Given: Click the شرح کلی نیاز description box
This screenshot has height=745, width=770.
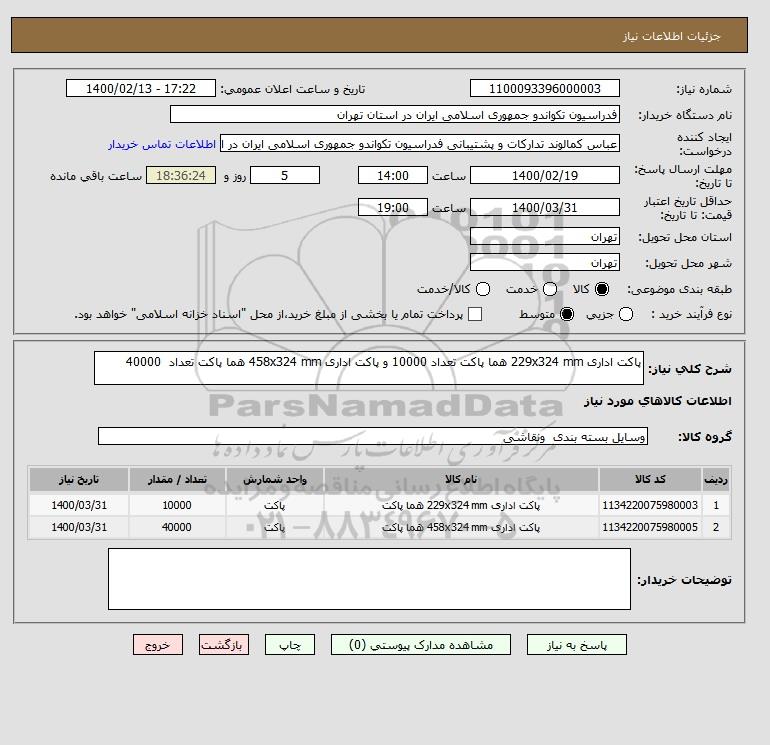Looking at the screenshot, I should click(x=369, y=368).
